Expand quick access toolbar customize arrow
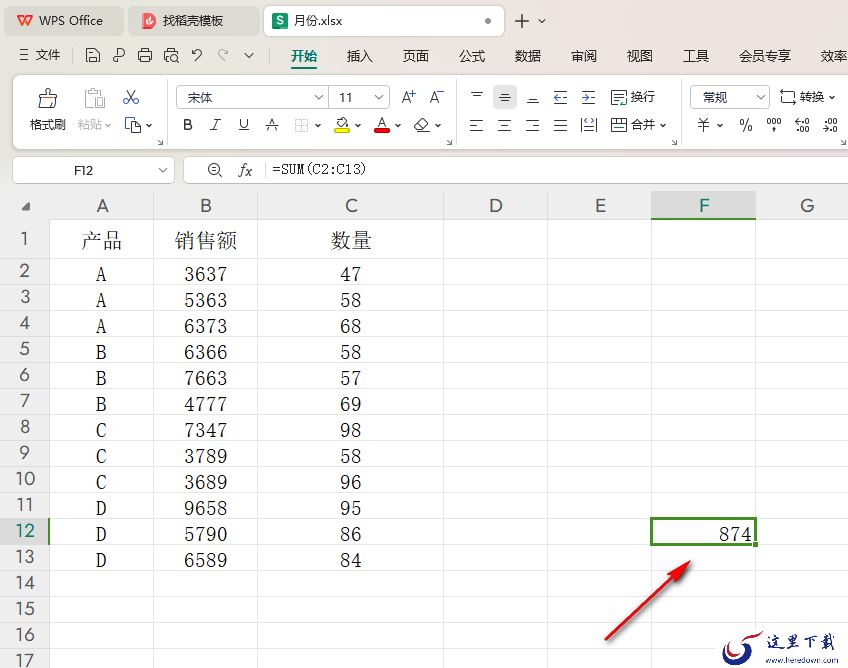Viewport: 848px width, 668px height. point(249,55)
